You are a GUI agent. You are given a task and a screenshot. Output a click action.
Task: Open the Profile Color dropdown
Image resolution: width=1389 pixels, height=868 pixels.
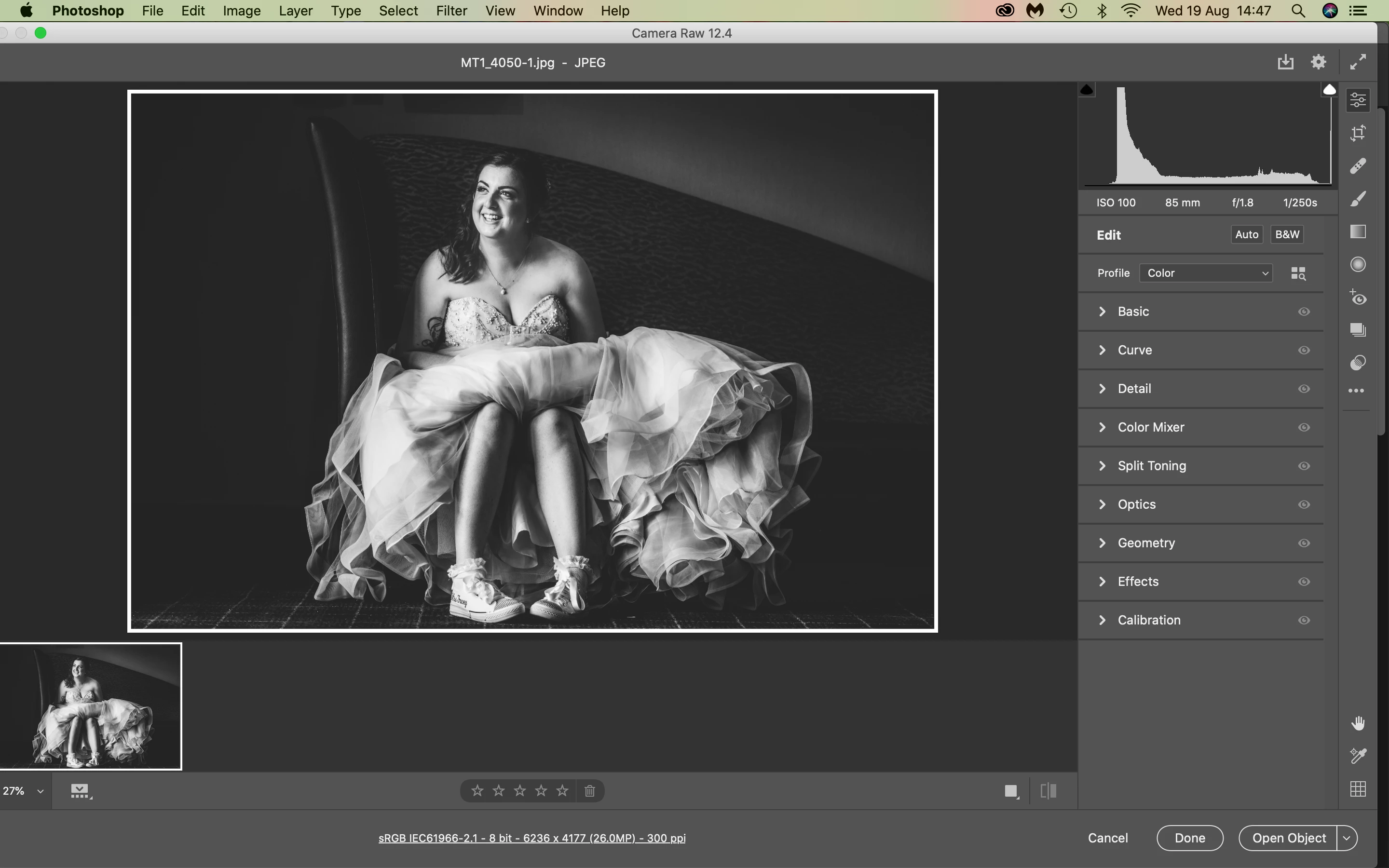coord(1206,273)
